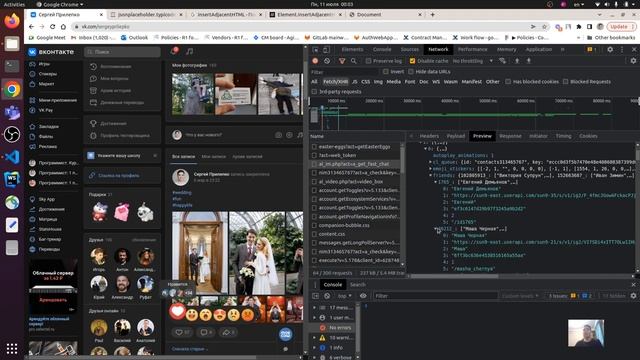
Task: Filter requests by Fetch/XHR type
Action: pos(336,82)
